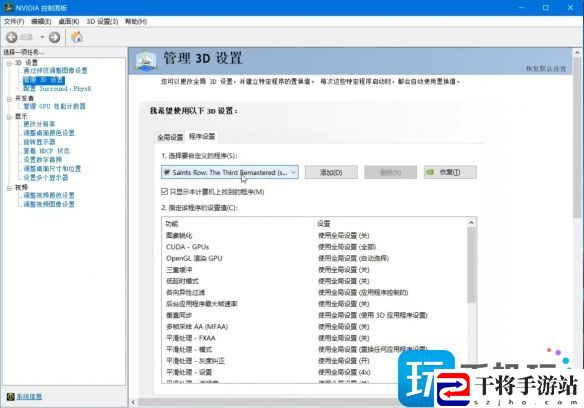Open the back button history dropdown arrow

(x=42, y=37)
